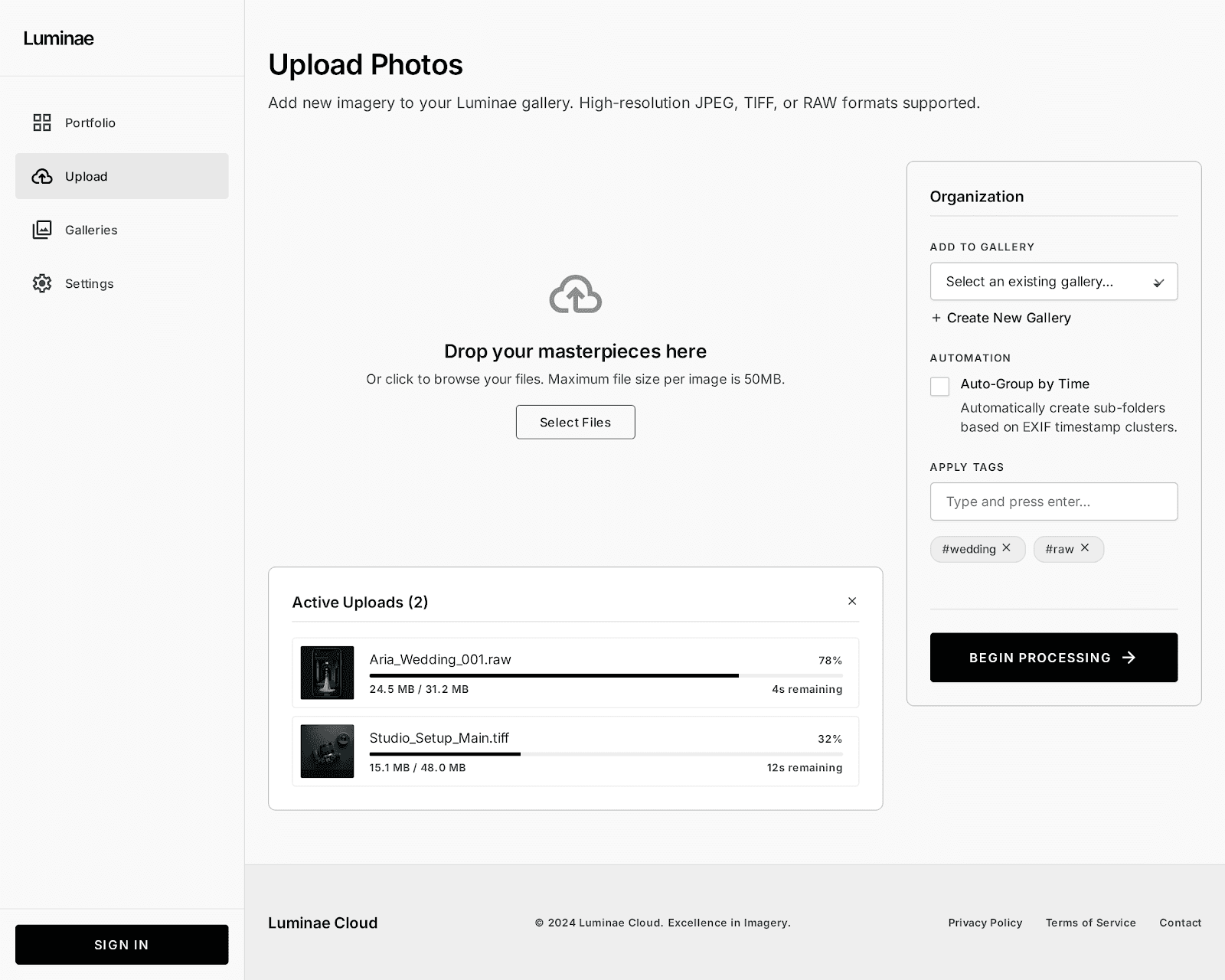Click the plus icon beside Create New Gallery

(936, 318)
